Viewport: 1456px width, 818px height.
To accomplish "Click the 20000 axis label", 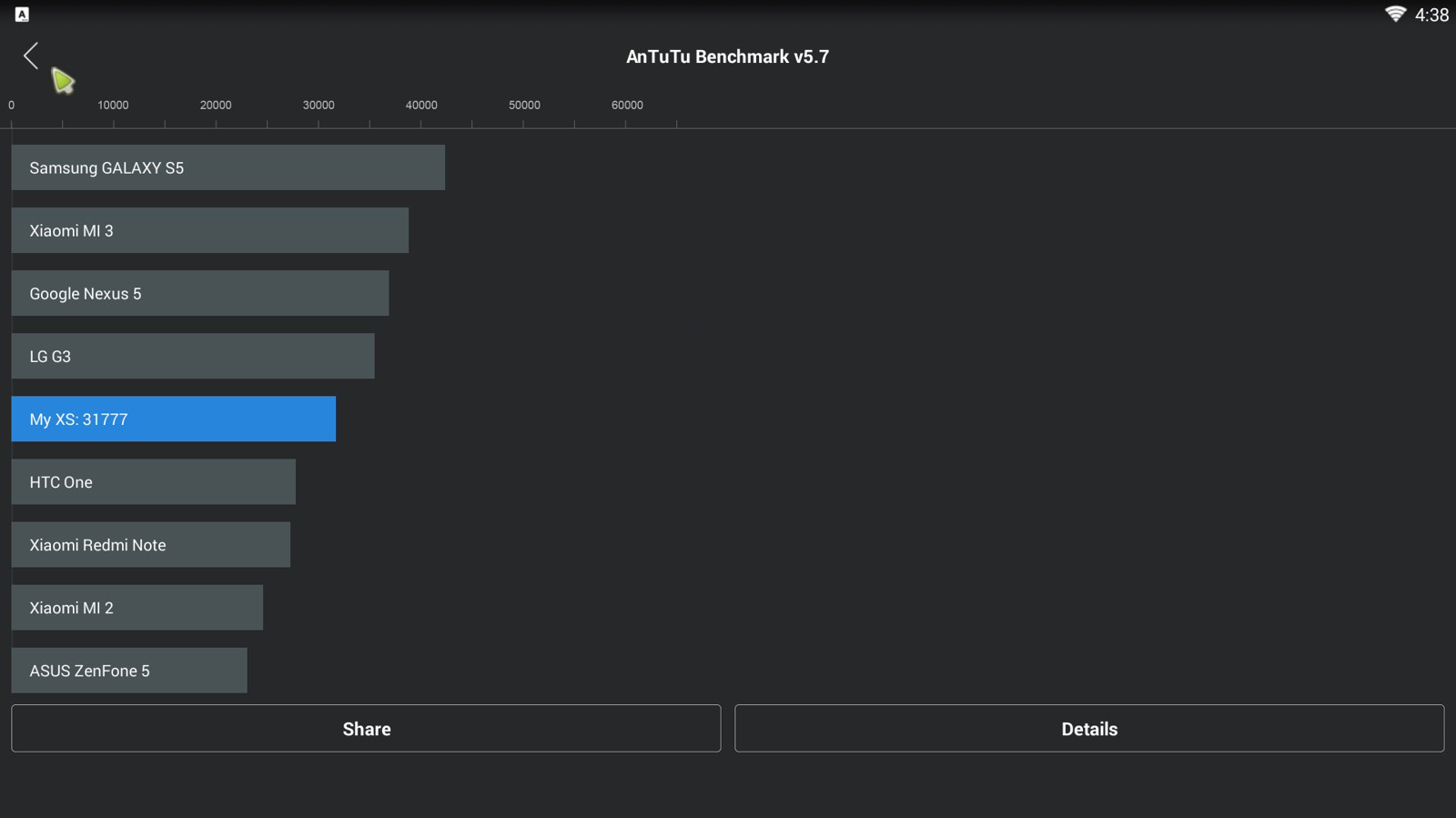I will [x=216, y=105].
